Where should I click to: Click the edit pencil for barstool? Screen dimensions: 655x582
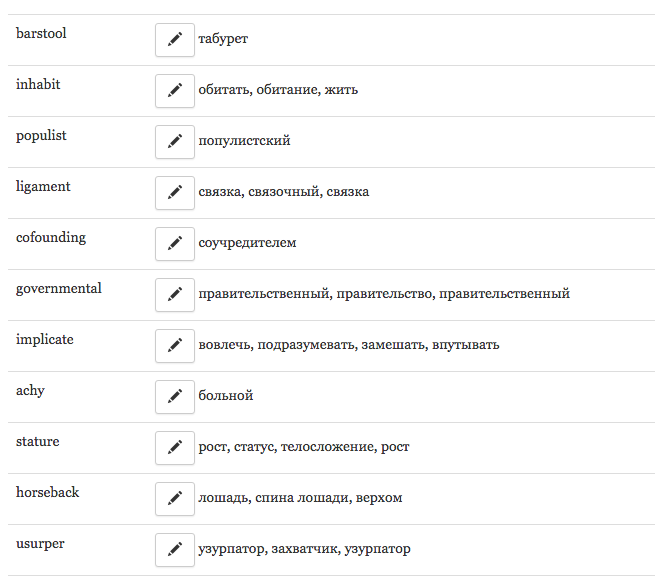tap(175, 39)
